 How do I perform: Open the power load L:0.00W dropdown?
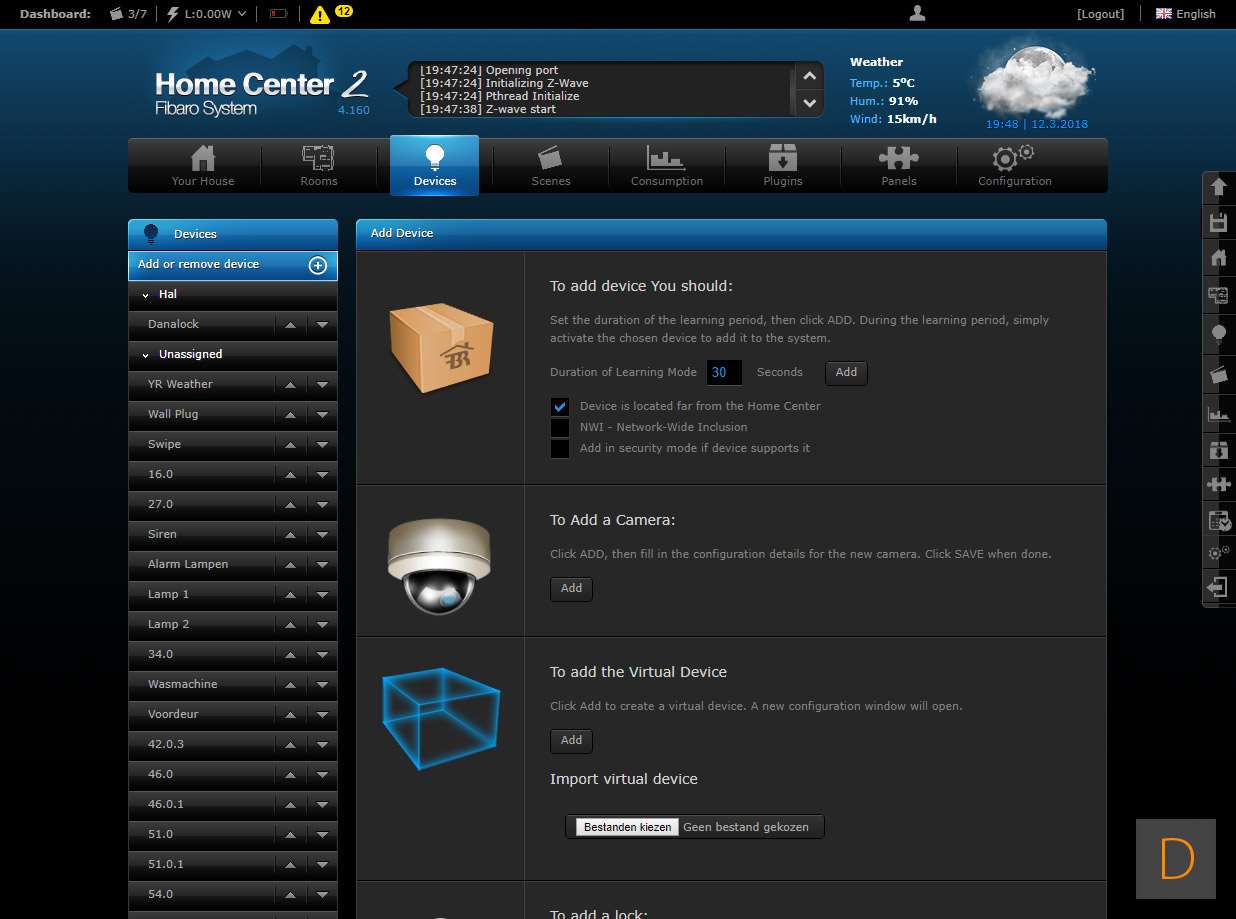[x=206, y=14]
